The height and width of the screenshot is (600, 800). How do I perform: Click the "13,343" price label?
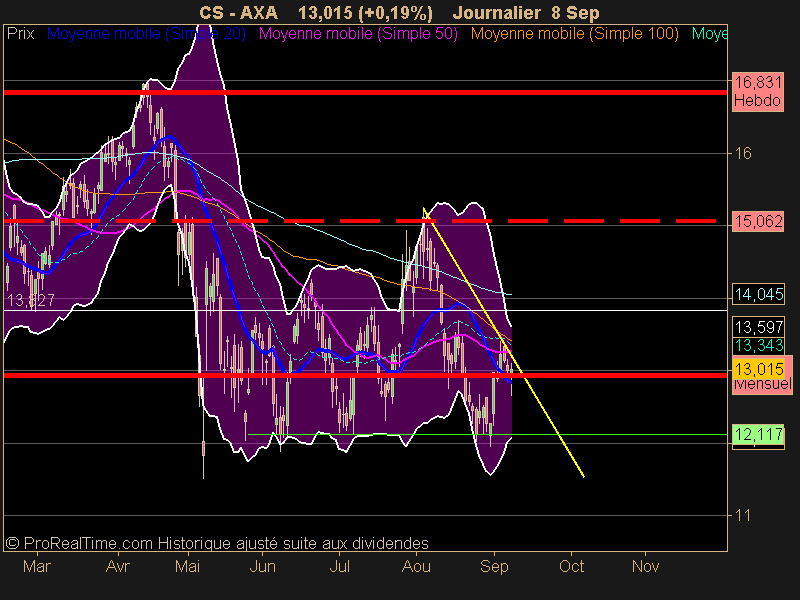(759, 346)
